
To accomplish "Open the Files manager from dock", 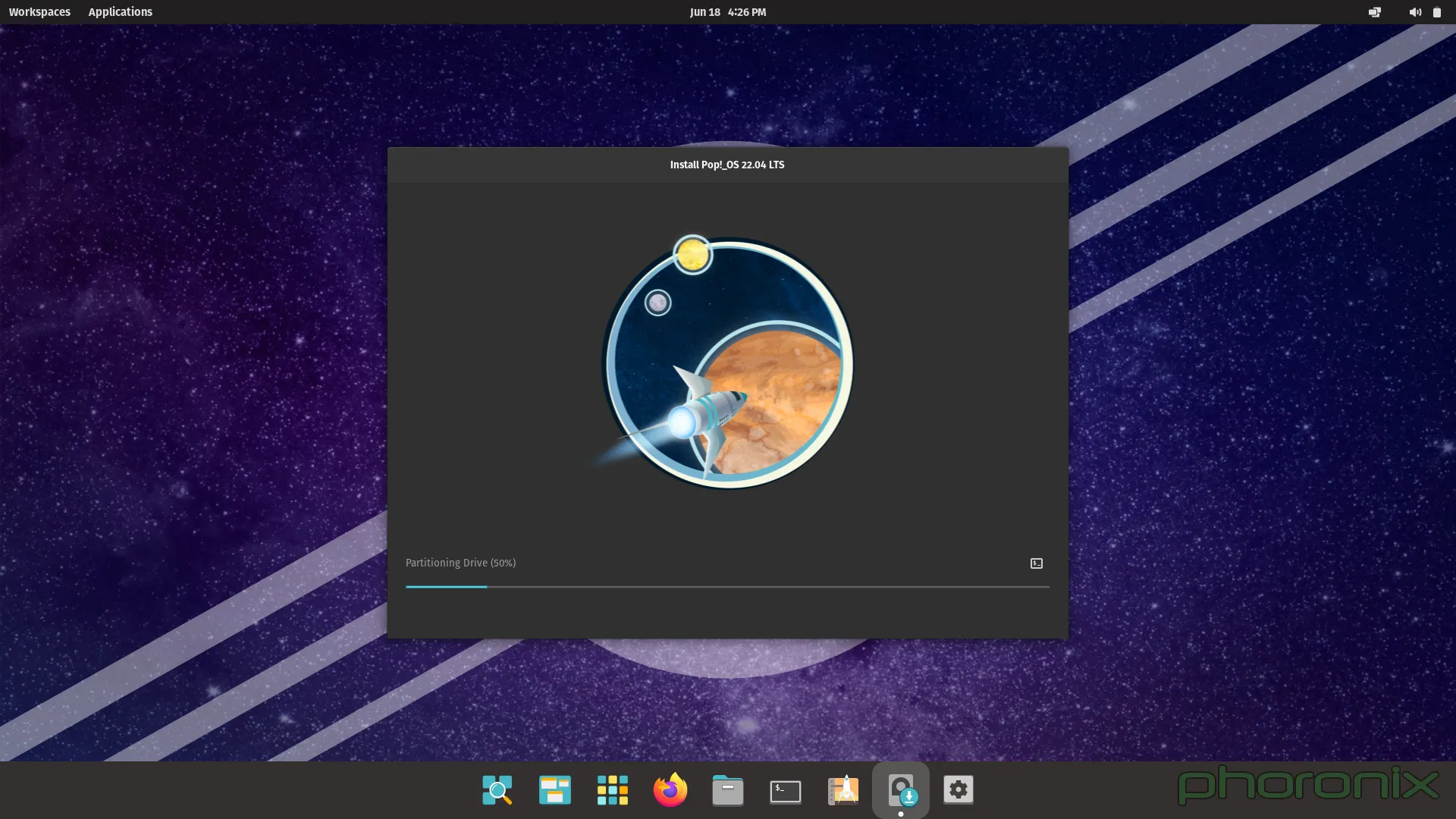I will click(728, 790).
